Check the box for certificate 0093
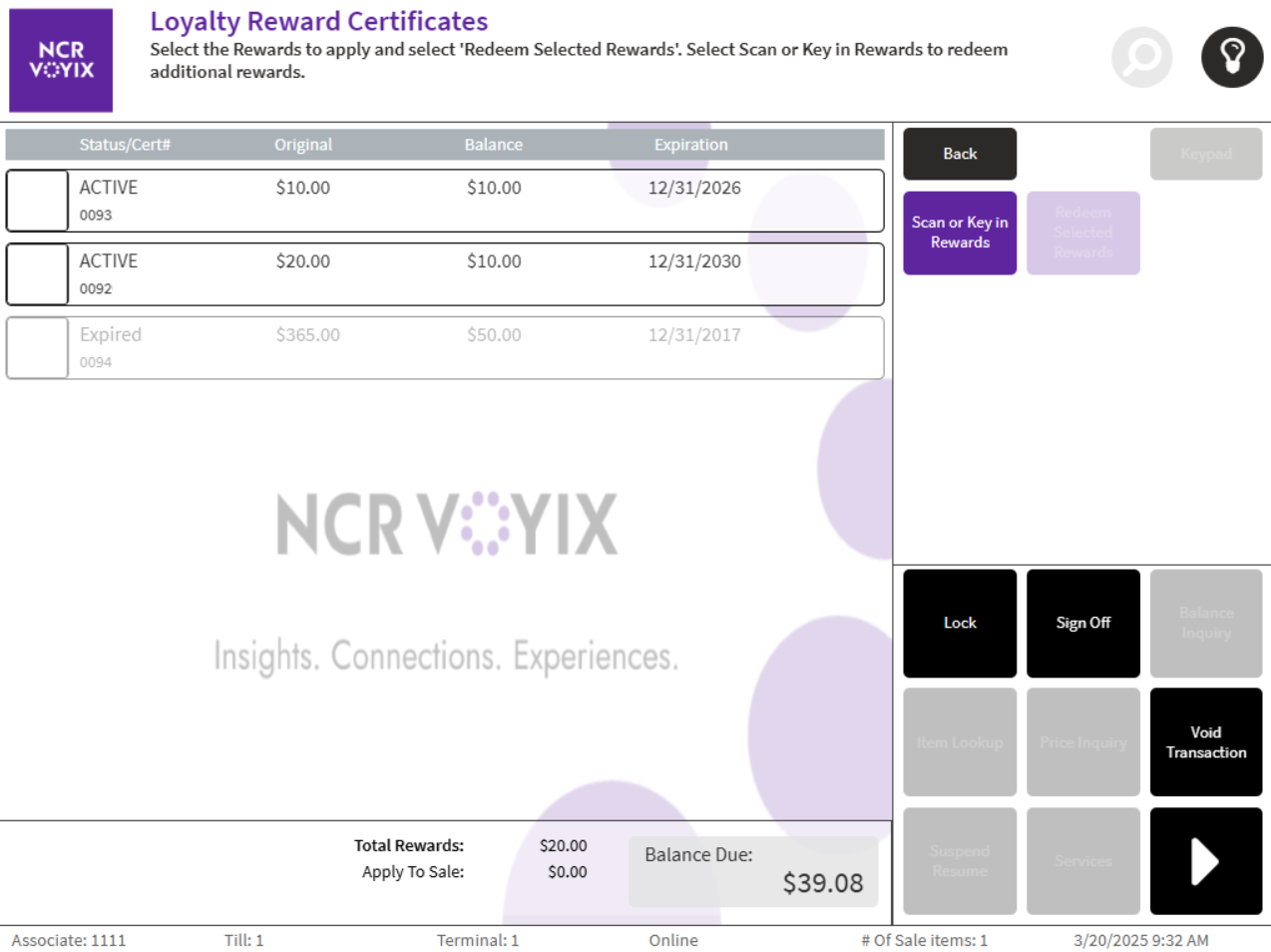 point(38,201)
